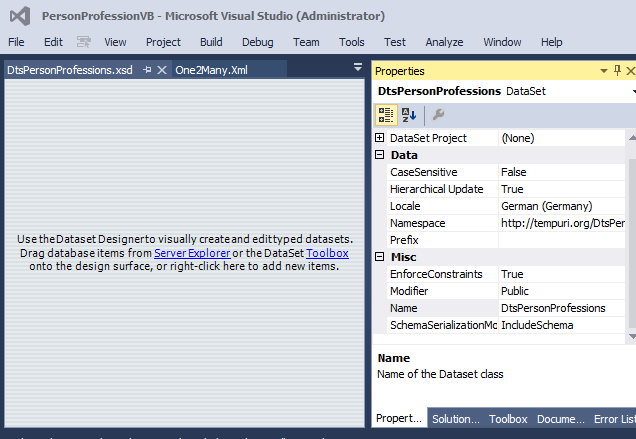This screenshot has width=636, height=439.
Task: Switch to the Document Outline bottom tab
Action: click(x=561, y=419)
